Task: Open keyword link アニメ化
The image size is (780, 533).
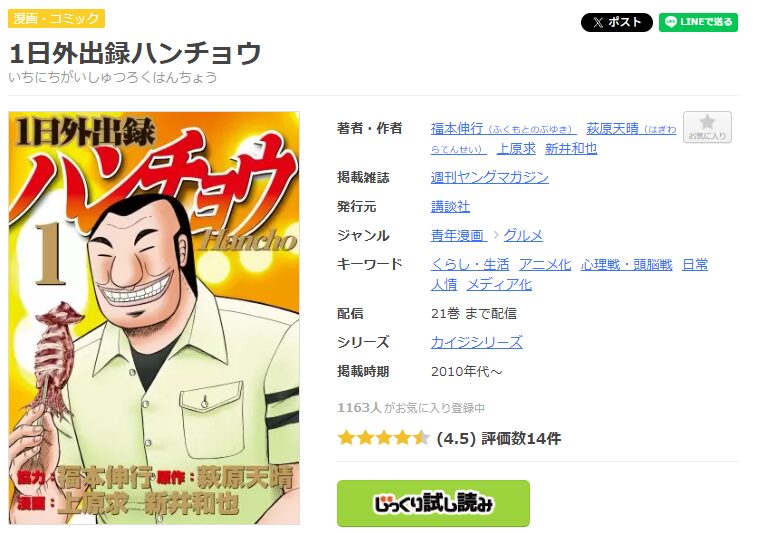Action: click(x=545, y=264)
